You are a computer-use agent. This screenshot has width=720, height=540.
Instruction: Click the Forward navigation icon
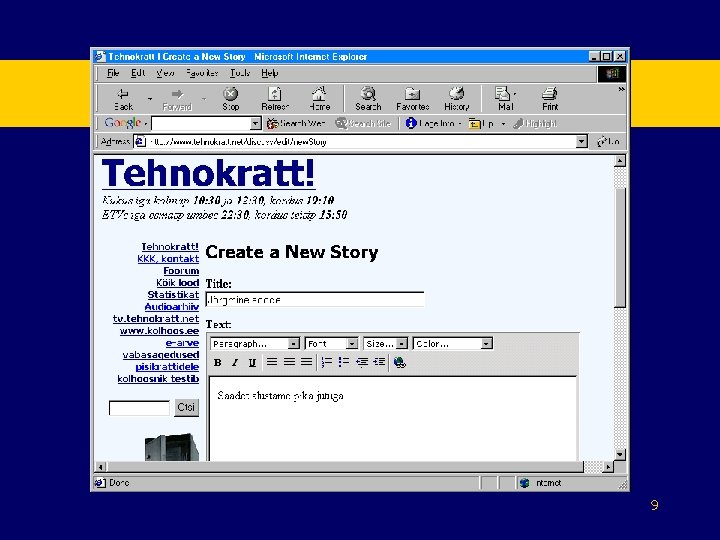177,99
